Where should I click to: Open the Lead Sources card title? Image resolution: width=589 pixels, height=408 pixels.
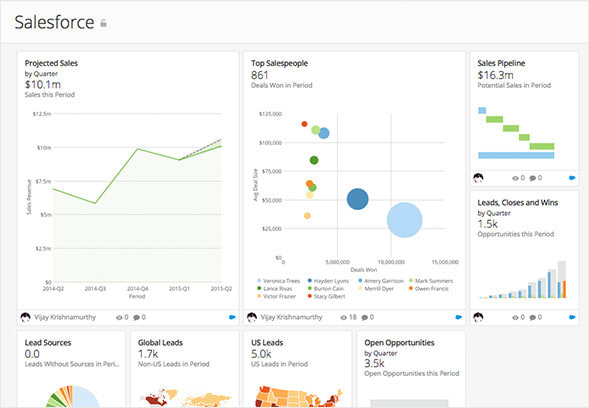tap(48, 343)
